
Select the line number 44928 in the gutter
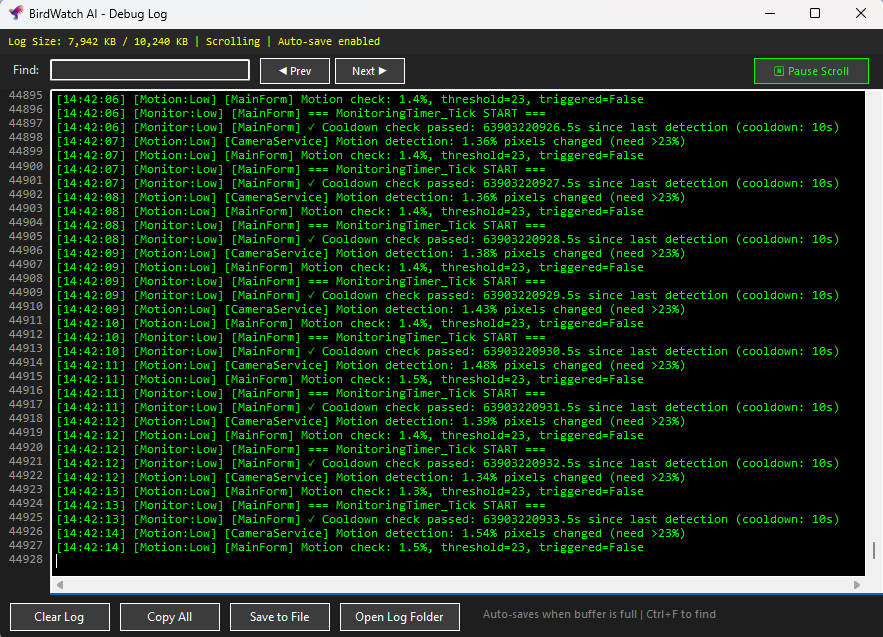coord(28,559)
